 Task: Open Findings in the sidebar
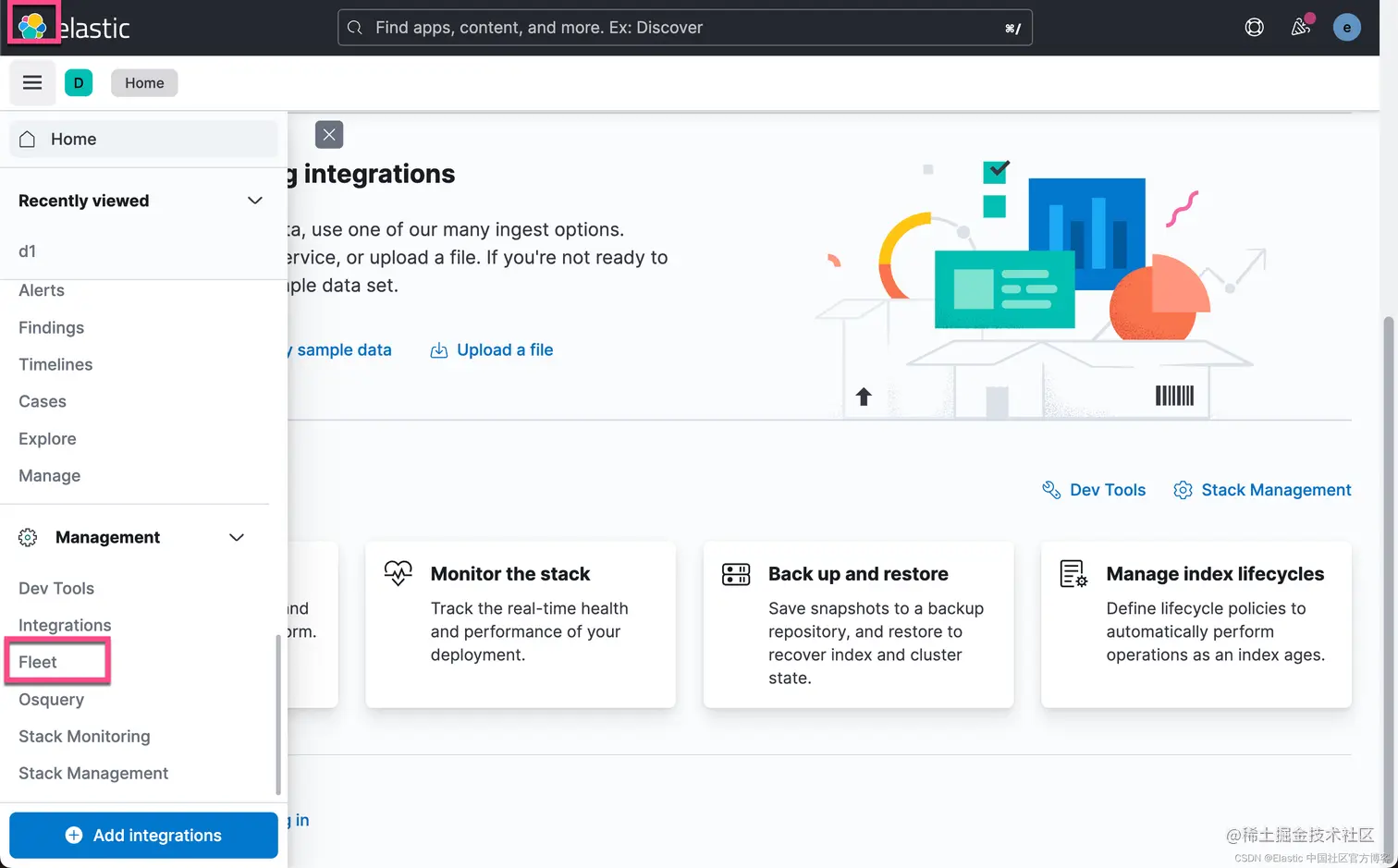click(x=51, y=328)
